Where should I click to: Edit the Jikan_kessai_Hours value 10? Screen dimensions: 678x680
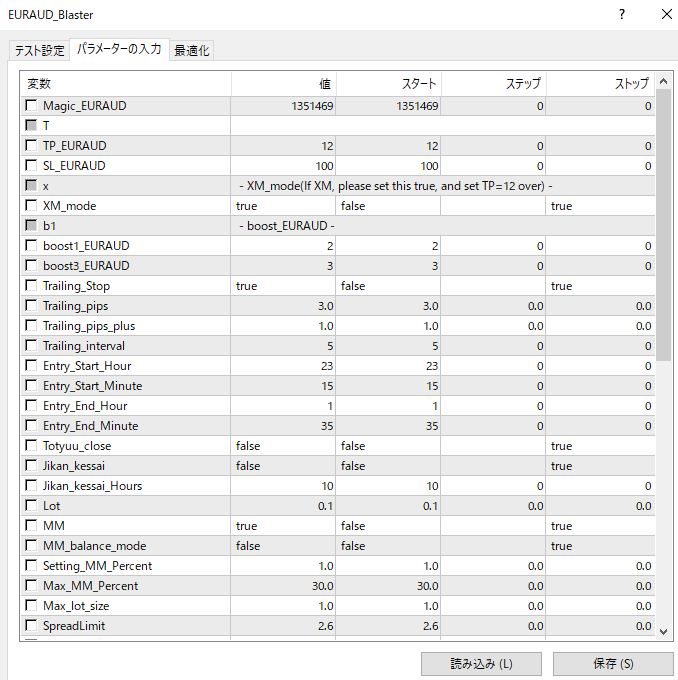pos(283,486)
